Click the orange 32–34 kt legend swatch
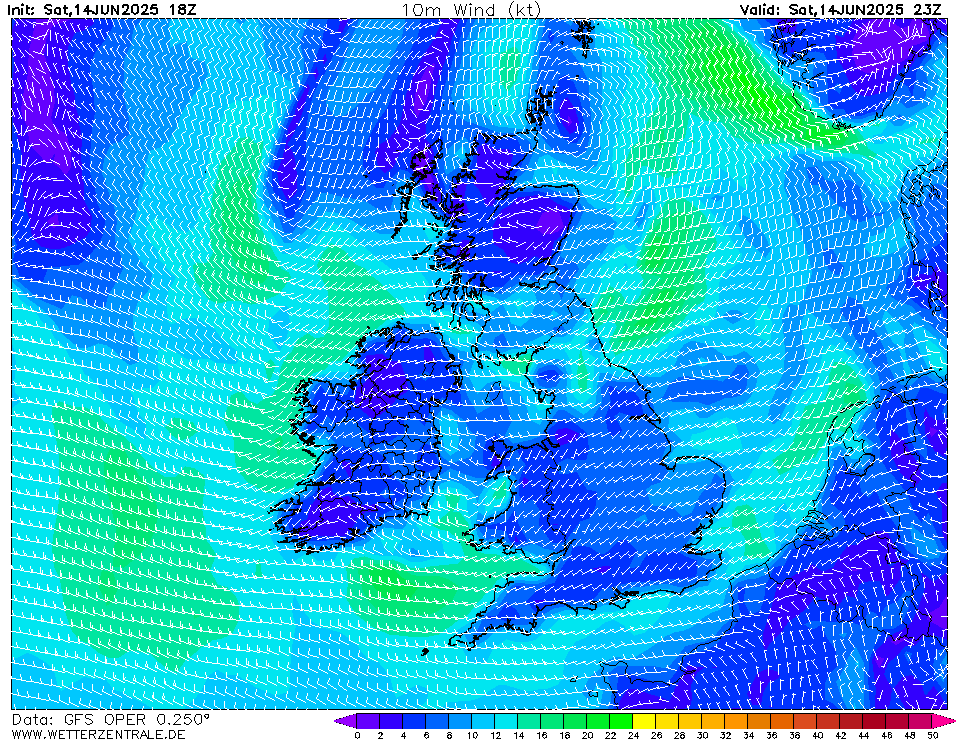This screenshot has height=741, width=959. (736, 720)
